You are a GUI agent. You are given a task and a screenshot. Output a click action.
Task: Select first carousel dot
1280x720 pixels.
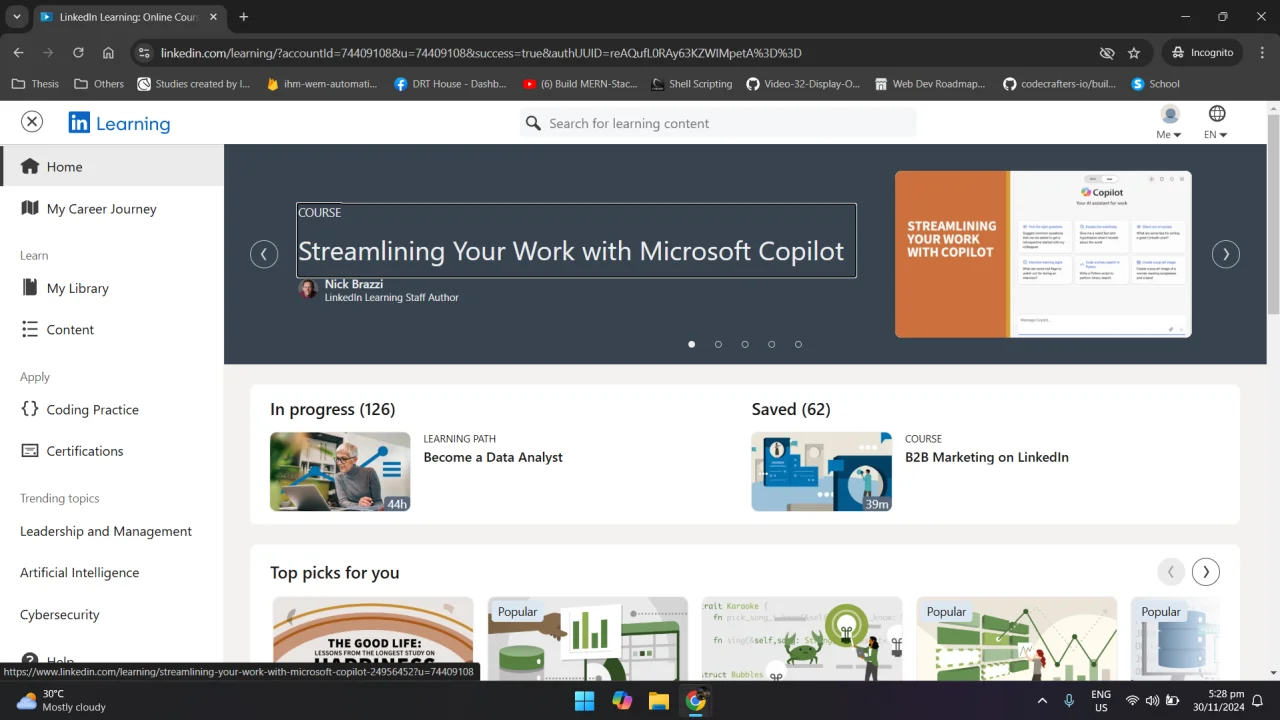click(691, 344)
